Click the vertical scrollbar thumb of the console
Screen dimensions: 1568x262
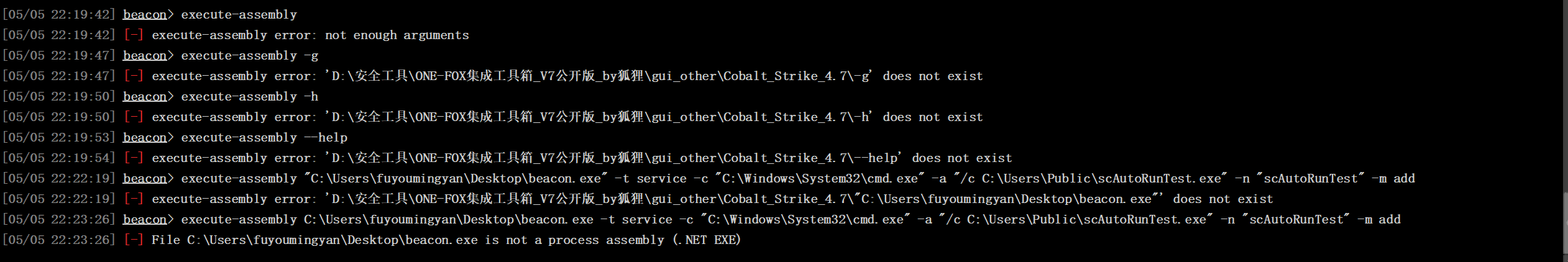pos(1565,224)
